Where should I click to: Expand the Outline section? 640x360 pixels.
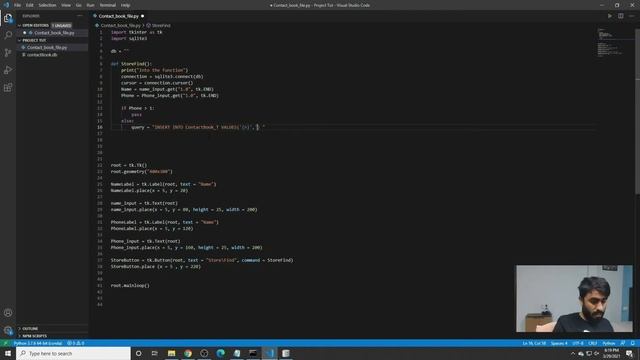[x=29, y=329]
